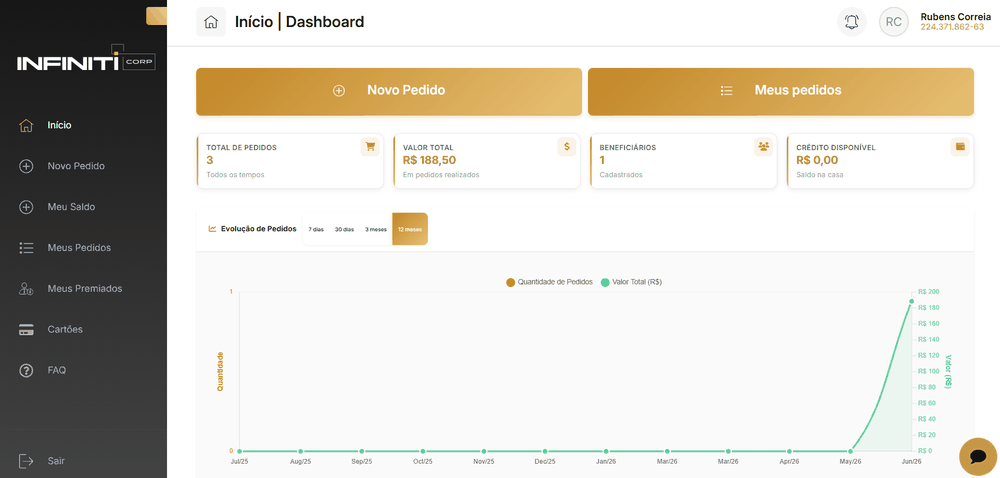
Task: Toggle Valor Total (R$) legend series
Action: coord(631,282)
